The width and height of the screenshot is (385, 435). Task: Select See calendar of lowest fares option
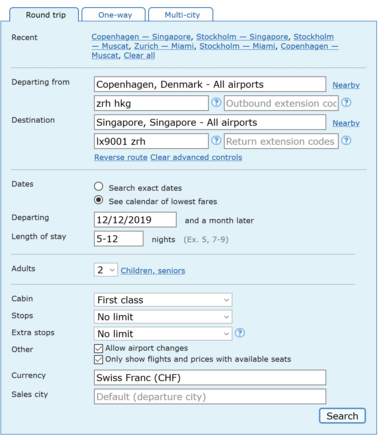coord(98,200)
